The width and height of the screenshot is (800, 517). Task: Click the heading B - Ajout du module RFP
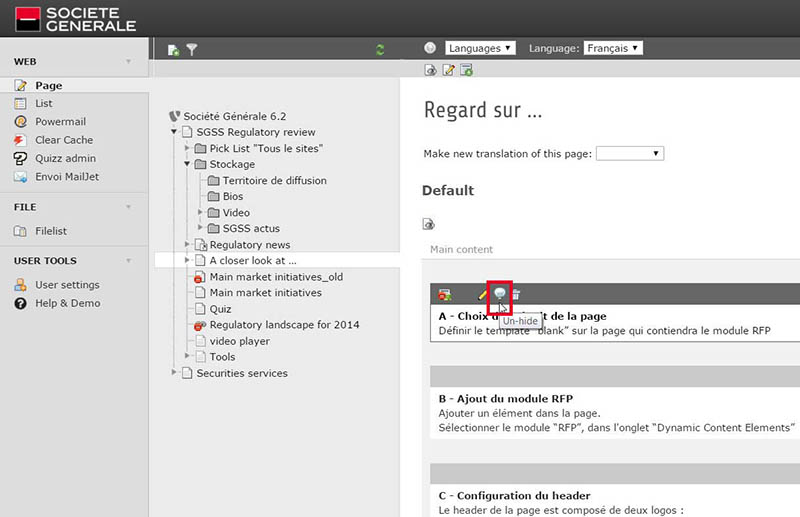(506, 399)
